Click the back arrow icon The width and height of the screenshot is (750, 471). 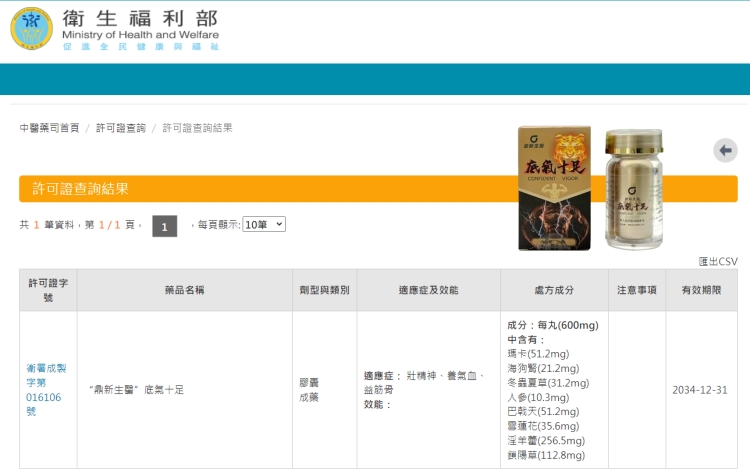point(725,150)
